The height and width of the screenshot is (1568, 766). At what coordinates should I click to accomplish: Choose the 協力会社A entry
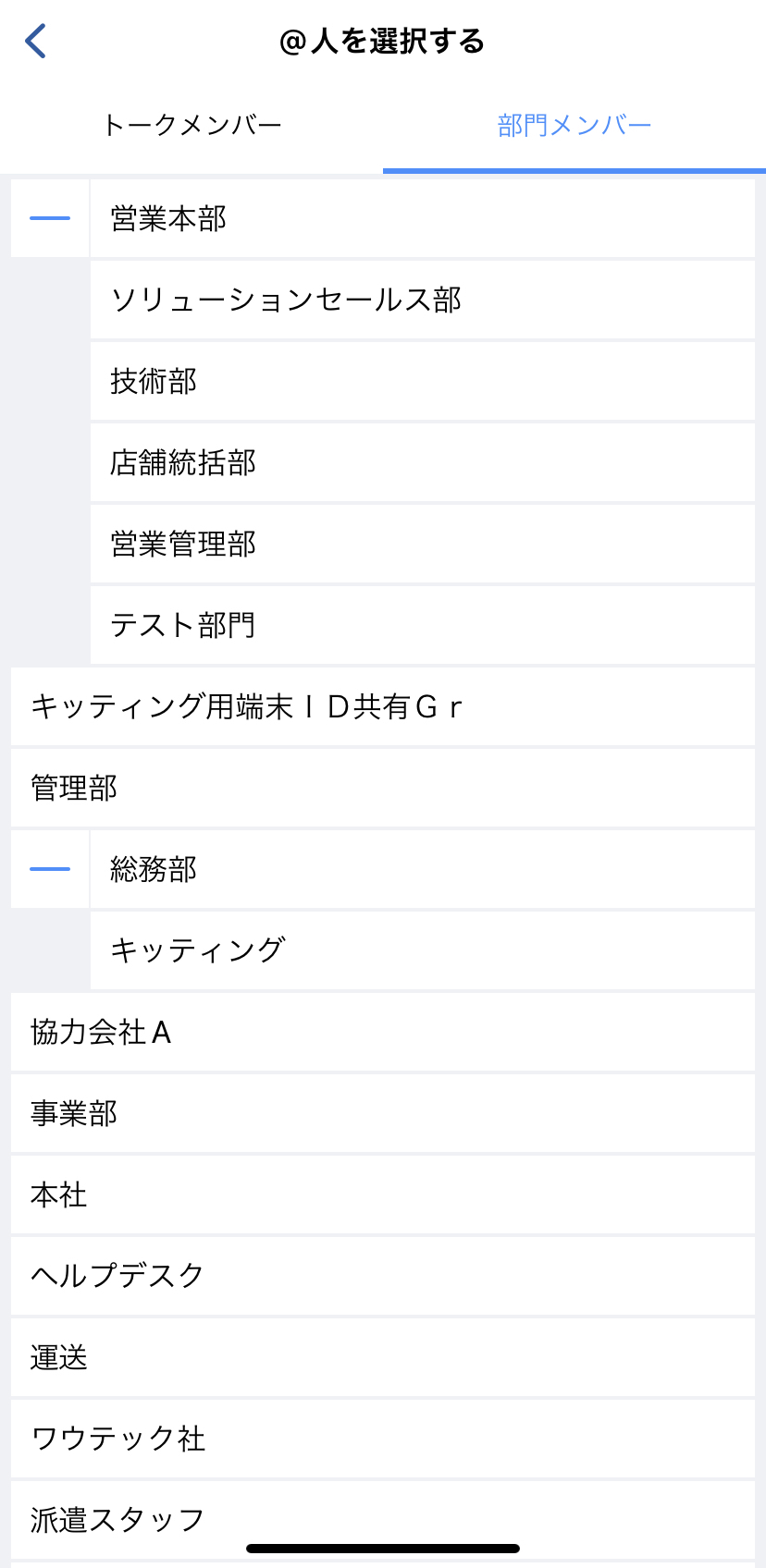point(383,1032)
